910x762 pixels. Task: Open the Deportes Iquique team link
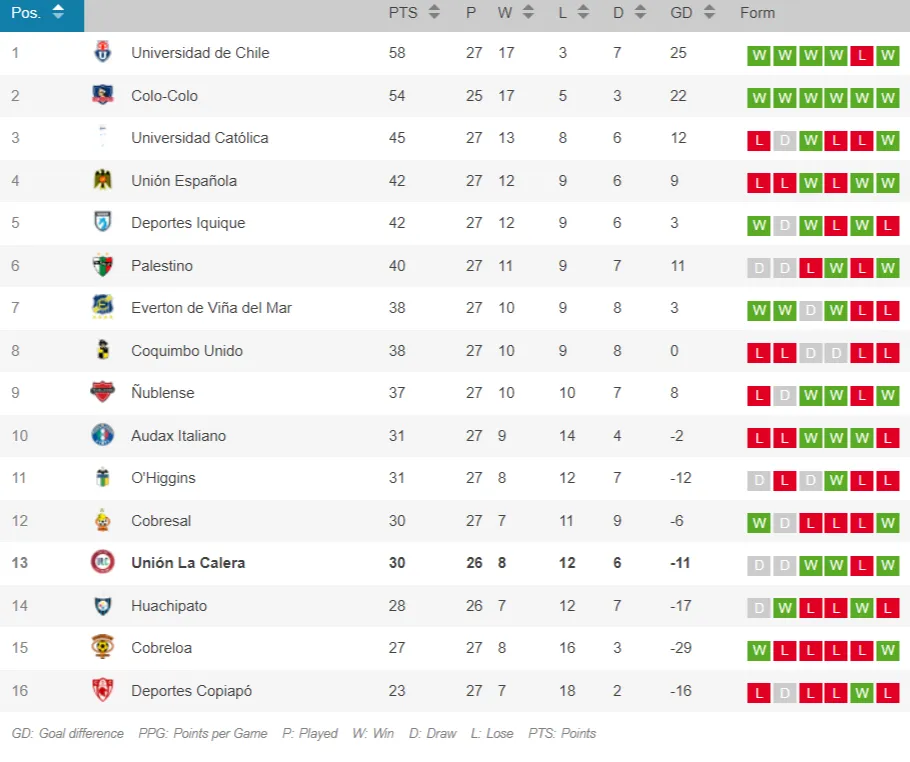pyautogui.click(x=188, y=223)
